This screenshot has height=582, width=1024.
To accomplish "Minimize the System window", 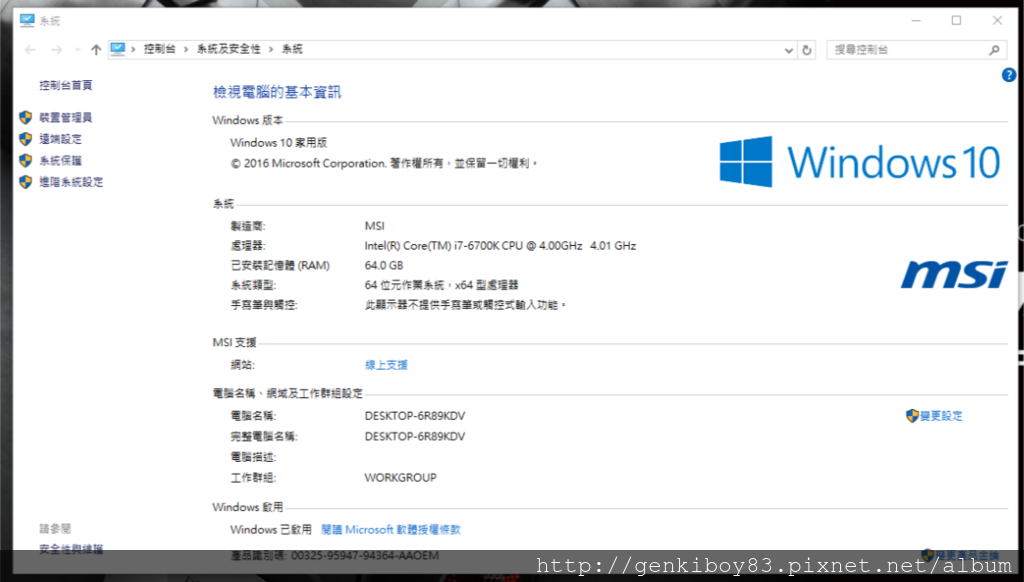I will pyautogui.click(x=916, y=20).
